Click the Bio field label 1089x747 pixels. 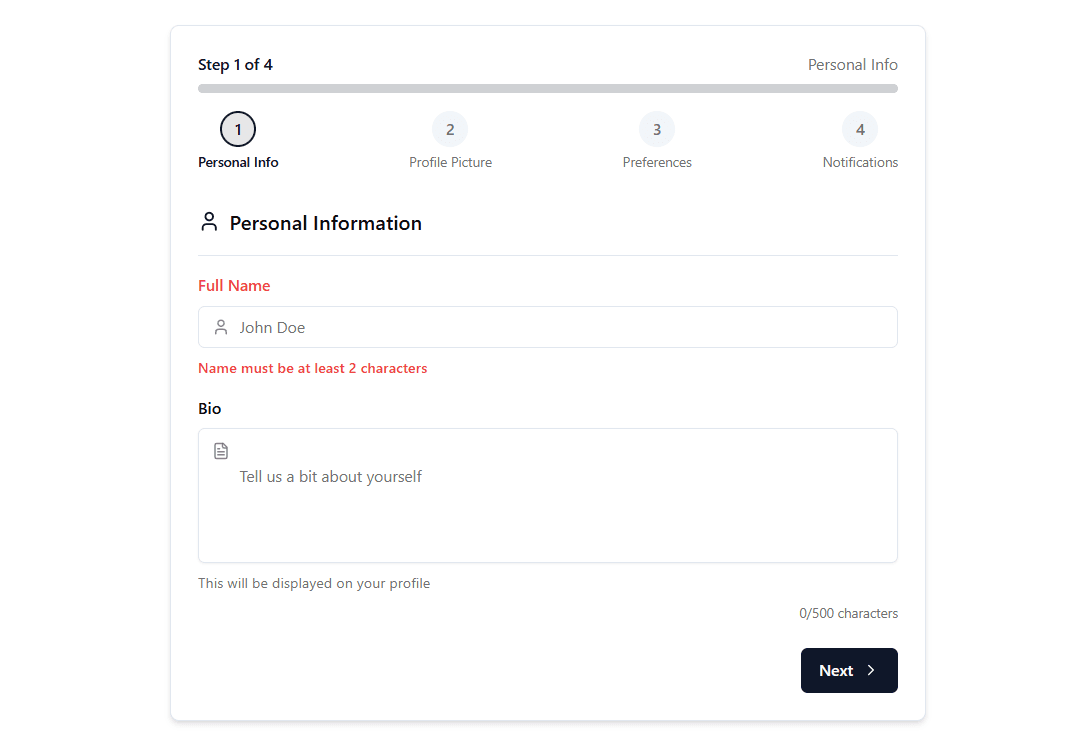[x=210, y=409]
